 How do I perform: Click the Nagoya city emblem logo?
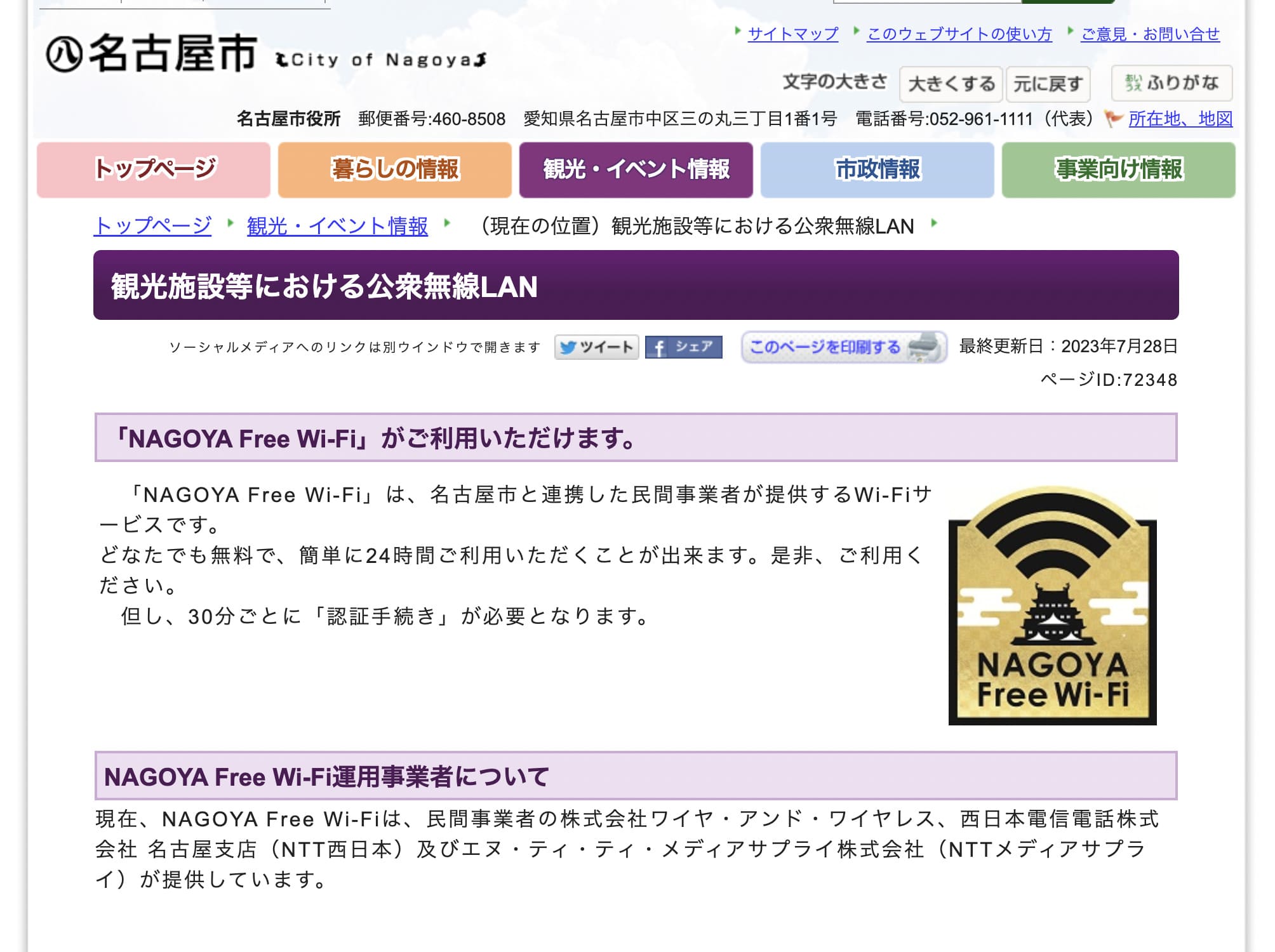point(64,55)
